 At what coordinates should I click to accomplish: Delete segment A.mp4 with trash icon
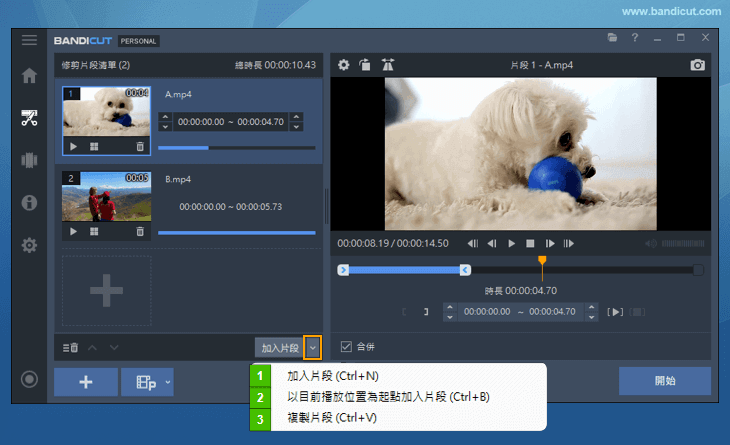click(x=140, y=147)
